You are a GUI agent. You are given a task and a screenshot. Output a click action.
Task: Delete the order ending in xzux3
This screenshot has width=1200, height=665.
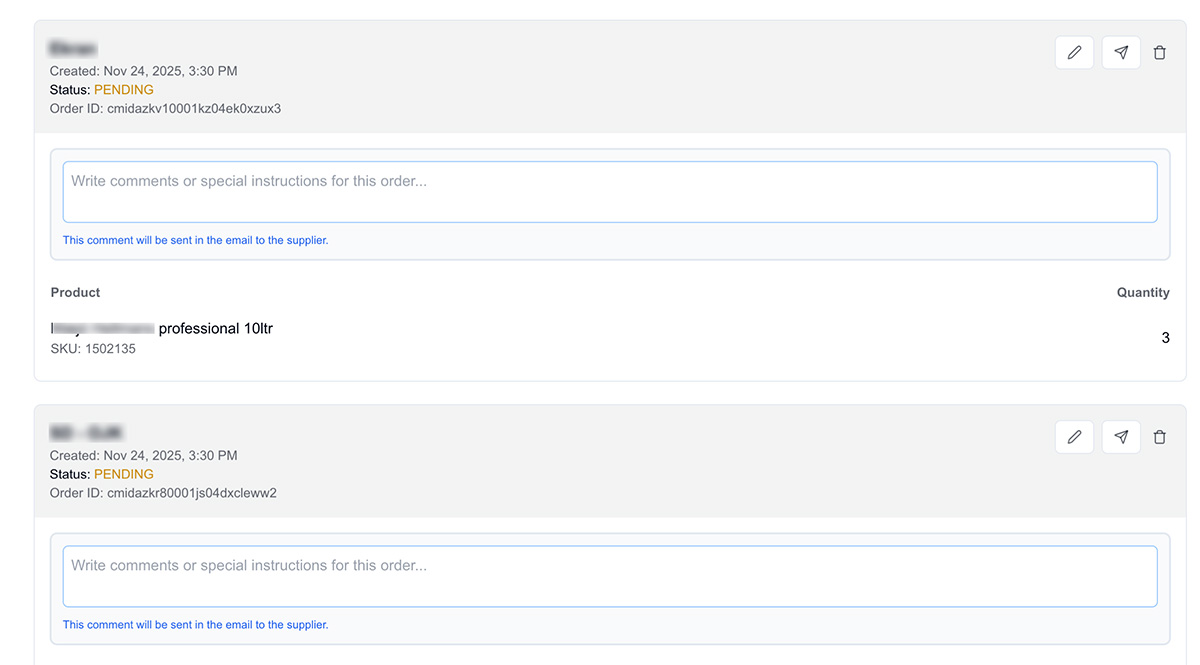coord(1160,53)
